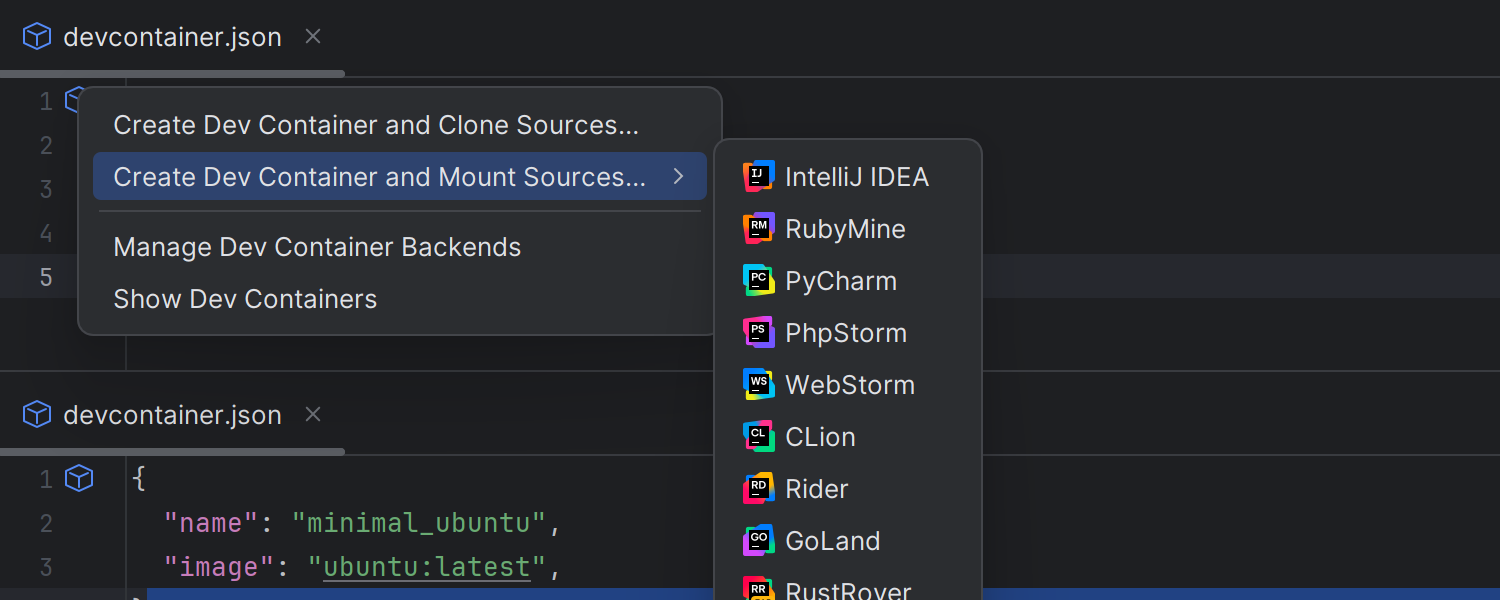Switch to the lower devcontainer.json tab

point(172,414)
